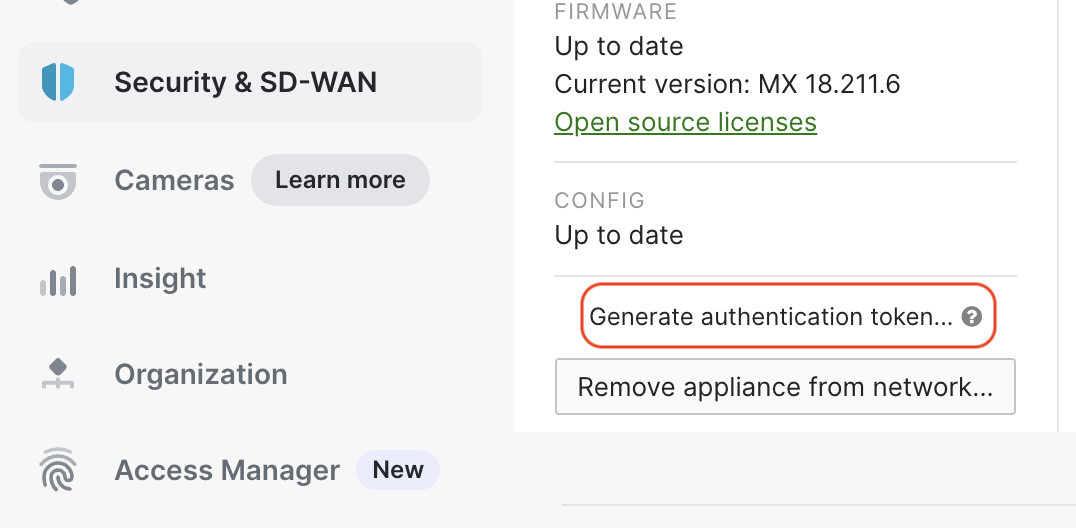Click the FIRMWARE section heading

[x=616, y=12]
